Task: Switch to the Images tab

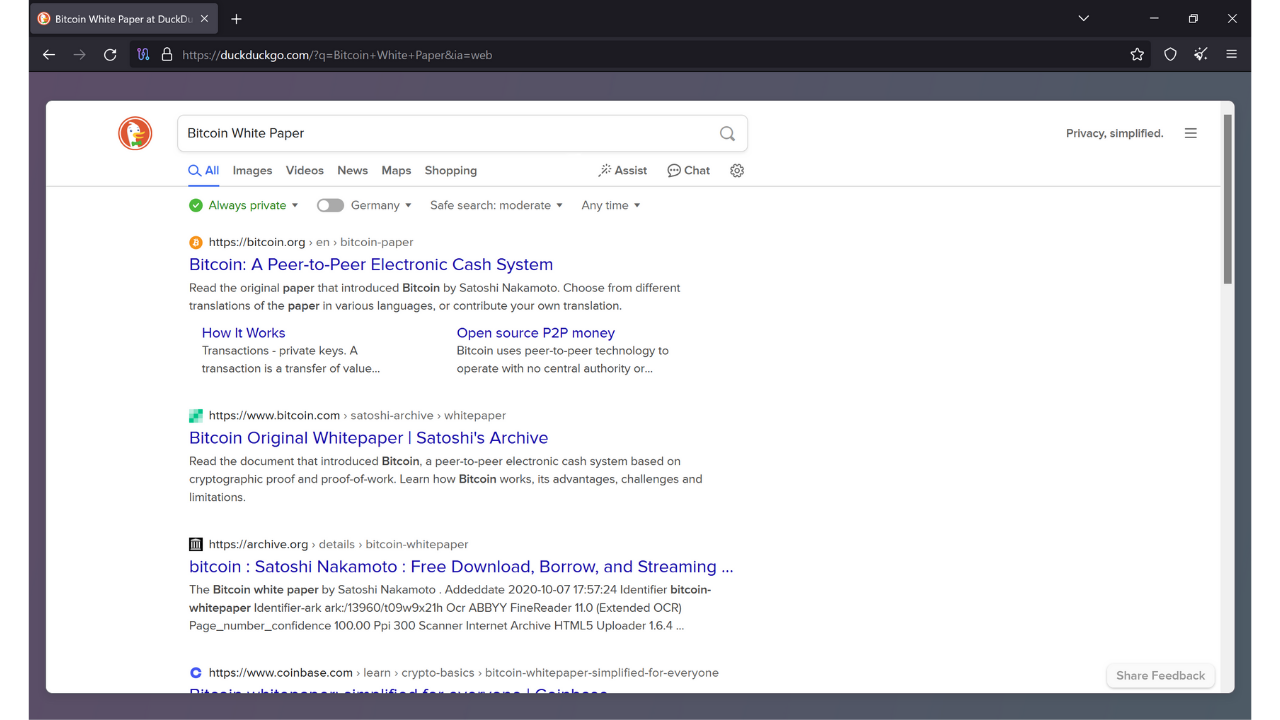Action: tap(252, 170)
